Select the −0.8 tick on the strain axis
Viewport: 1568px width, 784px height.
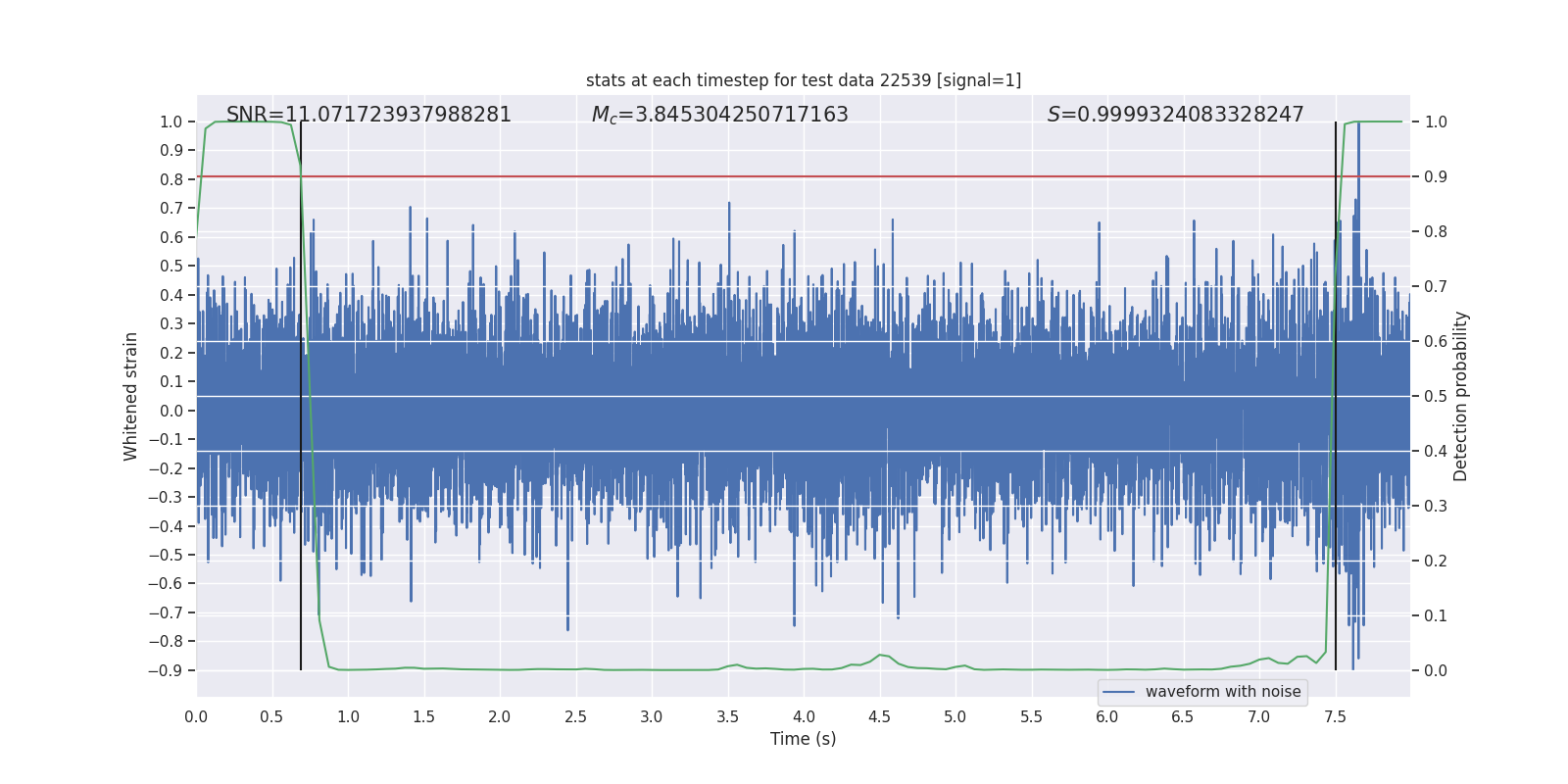coord(166,642)
